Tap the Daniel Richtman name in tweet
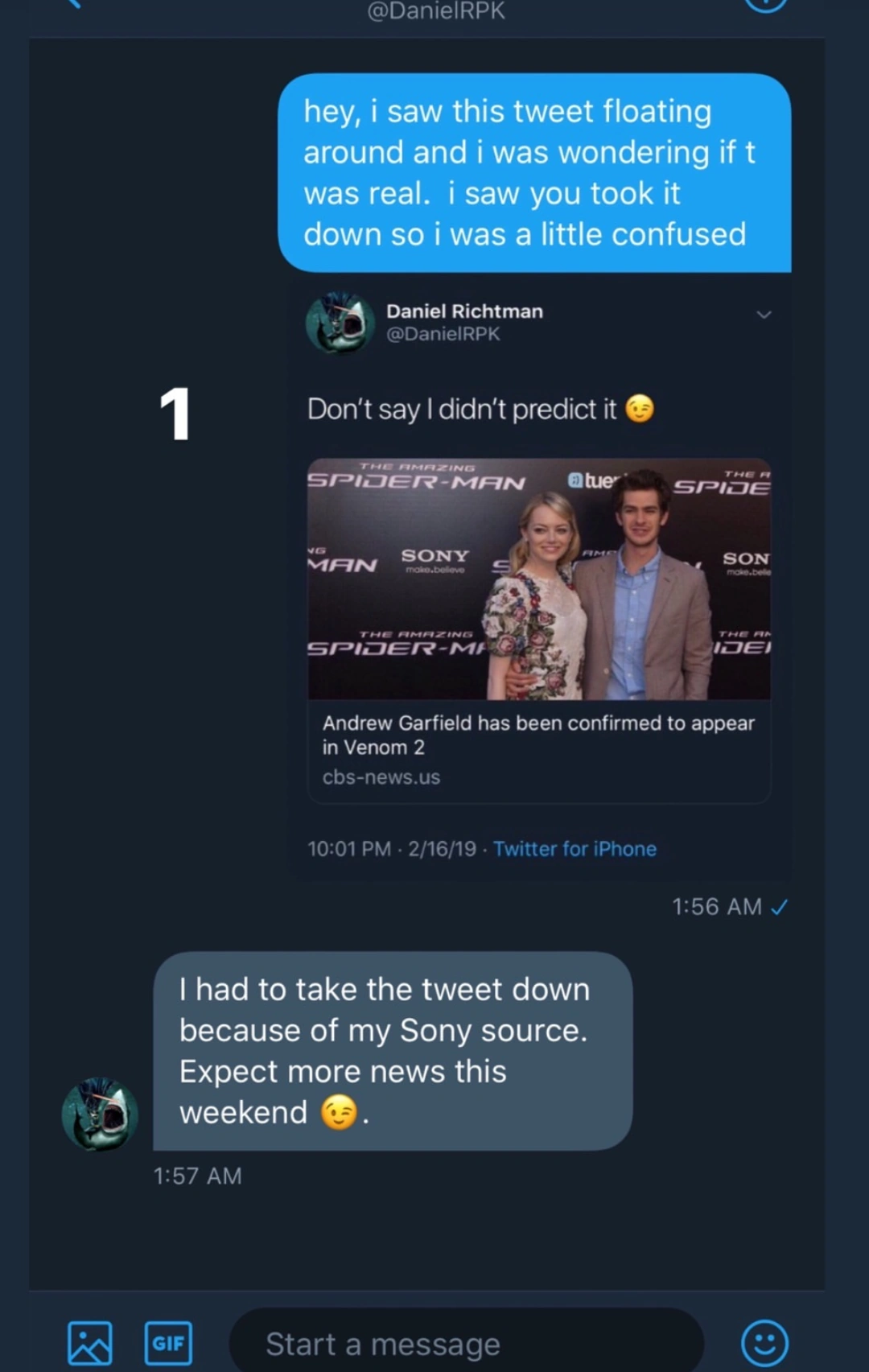This screenshot has width=869, height=1372. (464, 311)
